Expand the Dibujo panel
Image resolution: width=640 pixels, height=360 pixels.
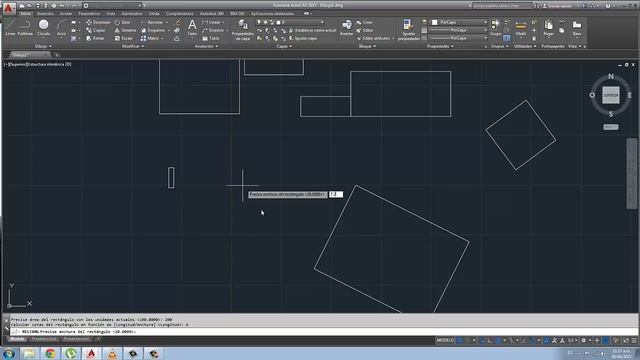click(x=42, y=46)
